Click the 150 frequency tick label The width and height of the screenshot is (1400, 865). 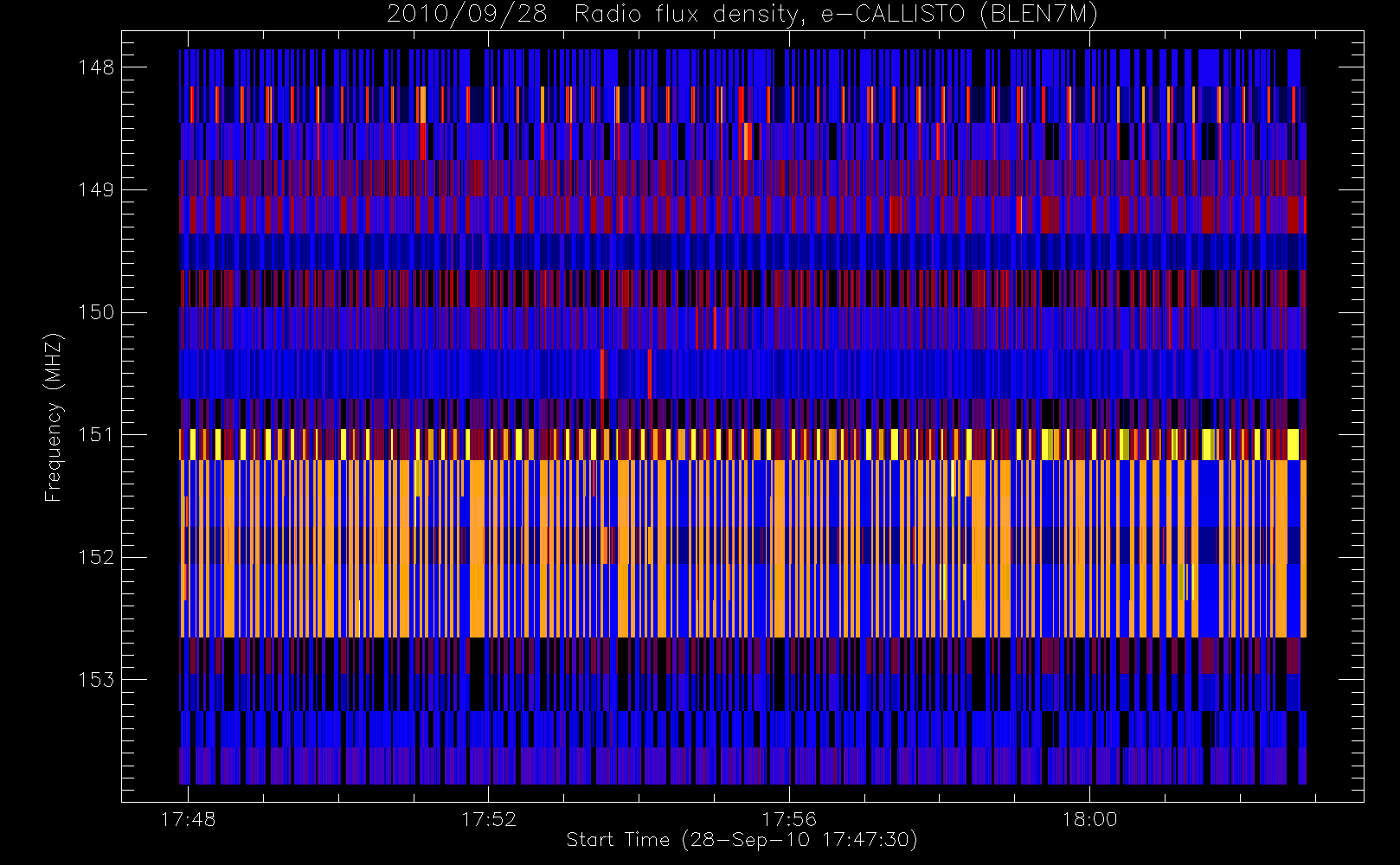point(96,312)
